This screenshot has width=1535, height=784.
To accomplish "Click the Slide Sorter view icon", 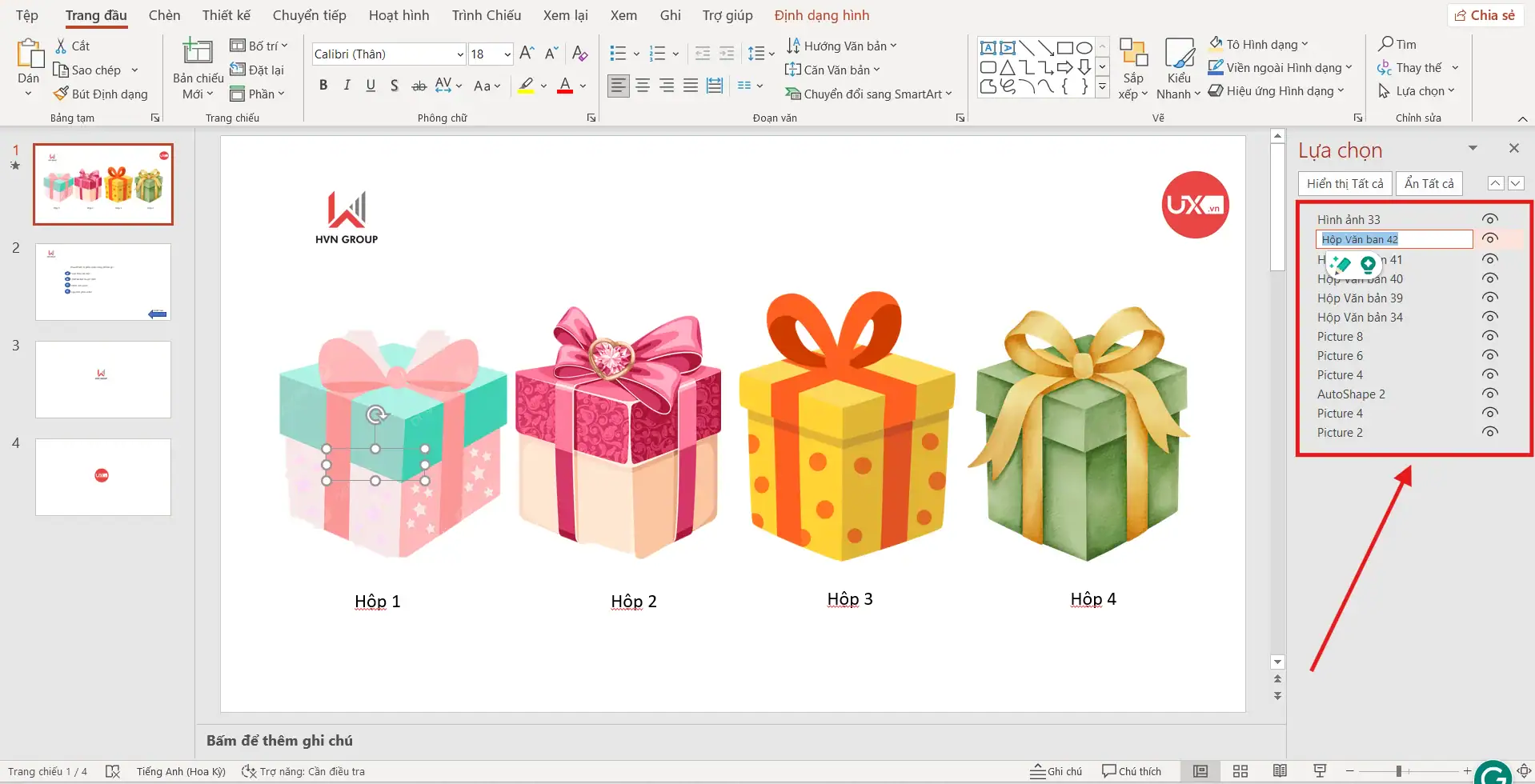I will (x=1241, y=771).
